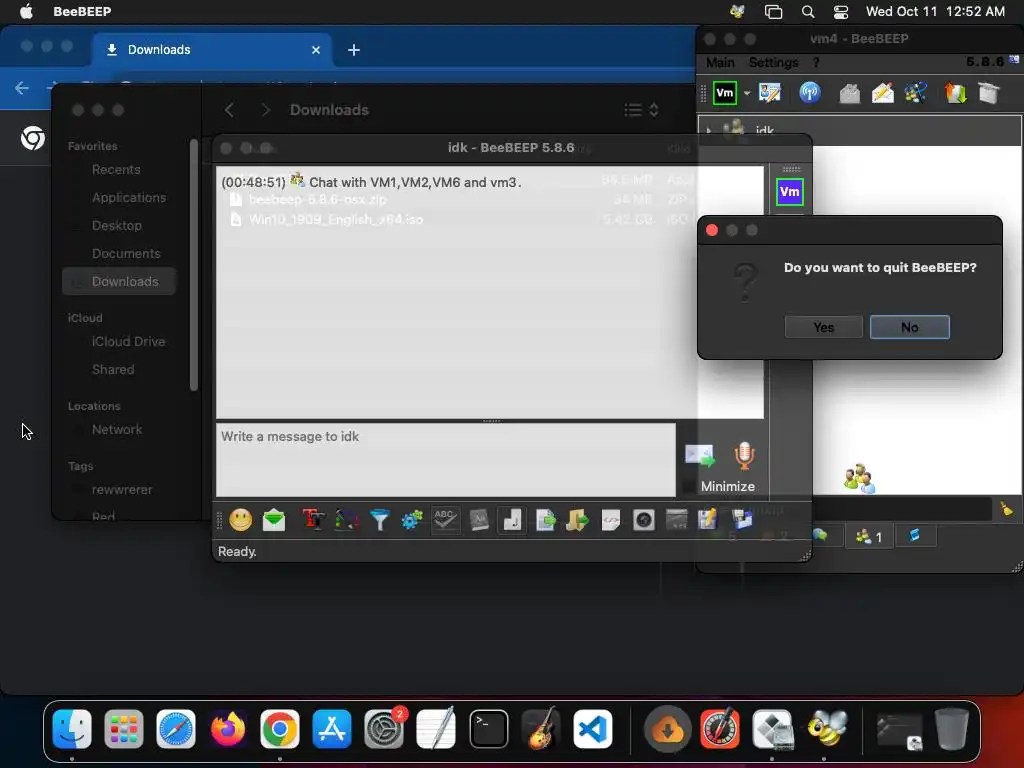1024x768 pixels.
Task: Click the camera screenshot icon
Action: [x=643, y=520]
